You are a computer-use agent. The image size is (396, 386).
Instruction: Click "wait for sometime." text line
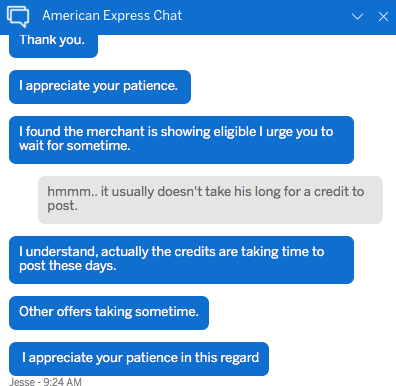pyautogui.click(x=75, y=146)
